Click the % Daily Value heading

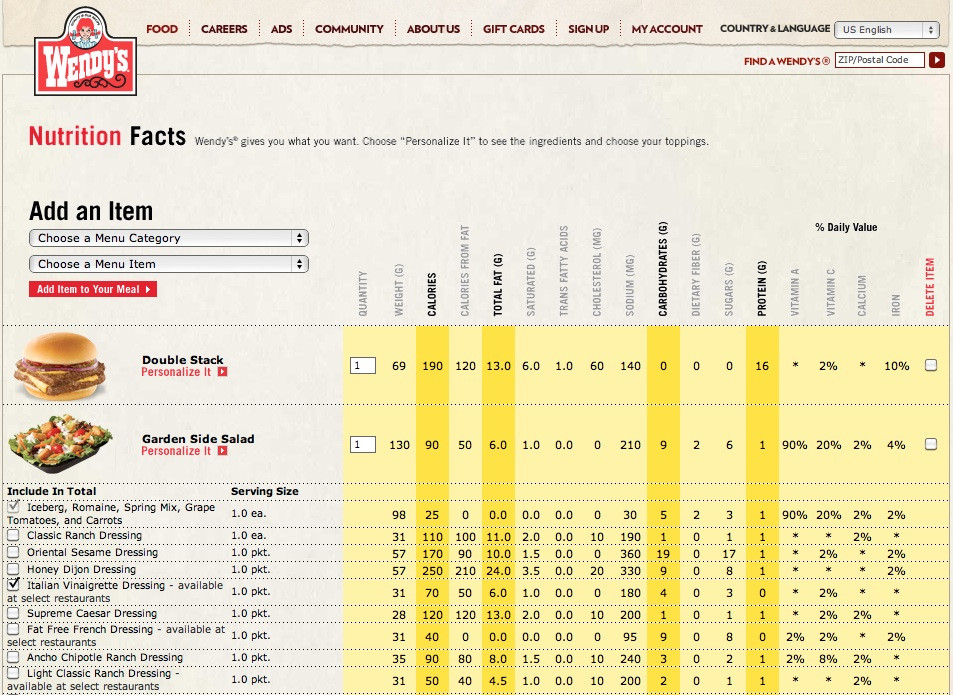846,227
